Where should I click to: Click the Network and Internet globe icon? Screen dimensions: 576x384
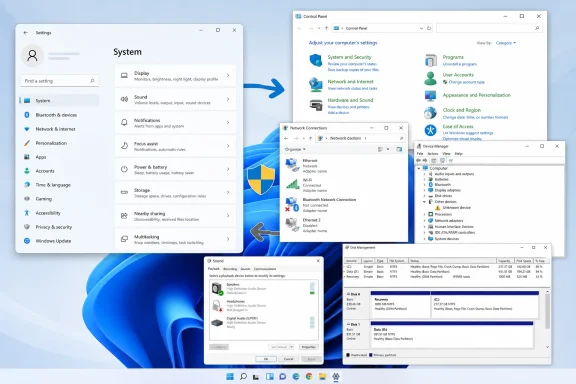pos(316,85)
